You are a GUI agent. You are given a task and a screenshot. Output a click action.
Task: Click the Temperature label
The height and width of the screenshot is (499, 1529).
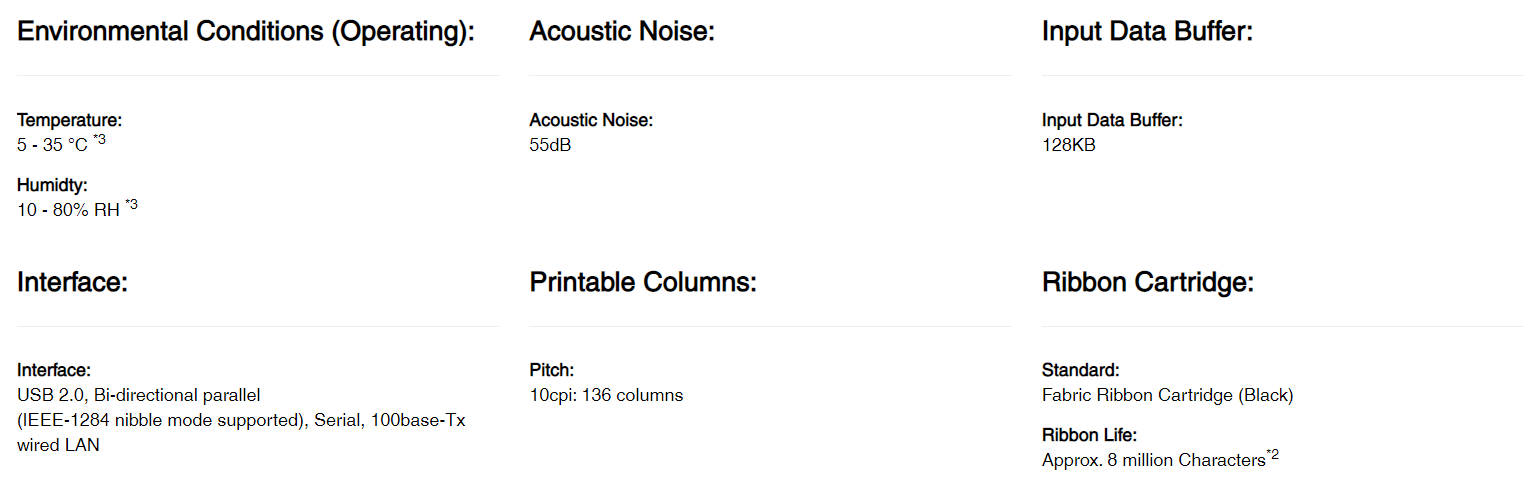(x=69, y=120)
